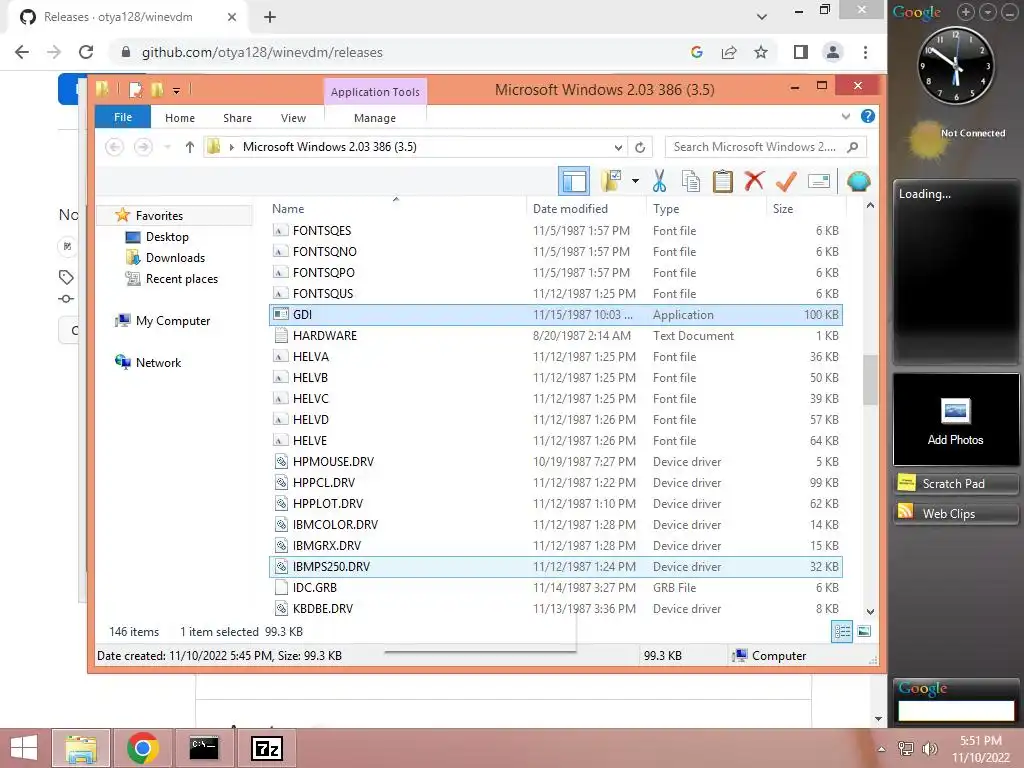Open the Web Clips gadget
The width and height of the screenshot is (1024, 768).
point(955,514)
